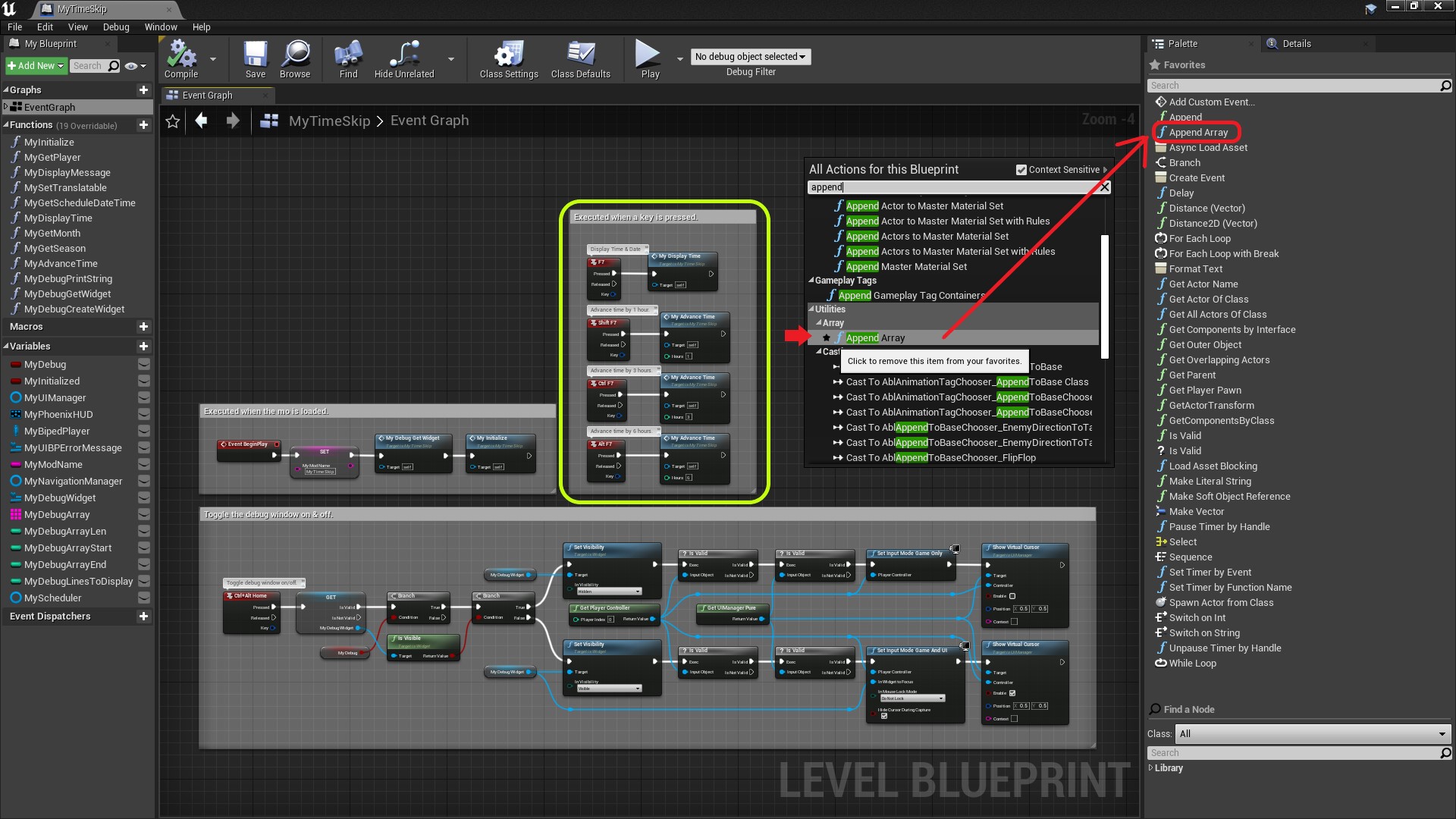Toggle MyModName variable visibility
Viewport: 1456px width, 819px height.
pyautogui.click(x=143, y=464)
